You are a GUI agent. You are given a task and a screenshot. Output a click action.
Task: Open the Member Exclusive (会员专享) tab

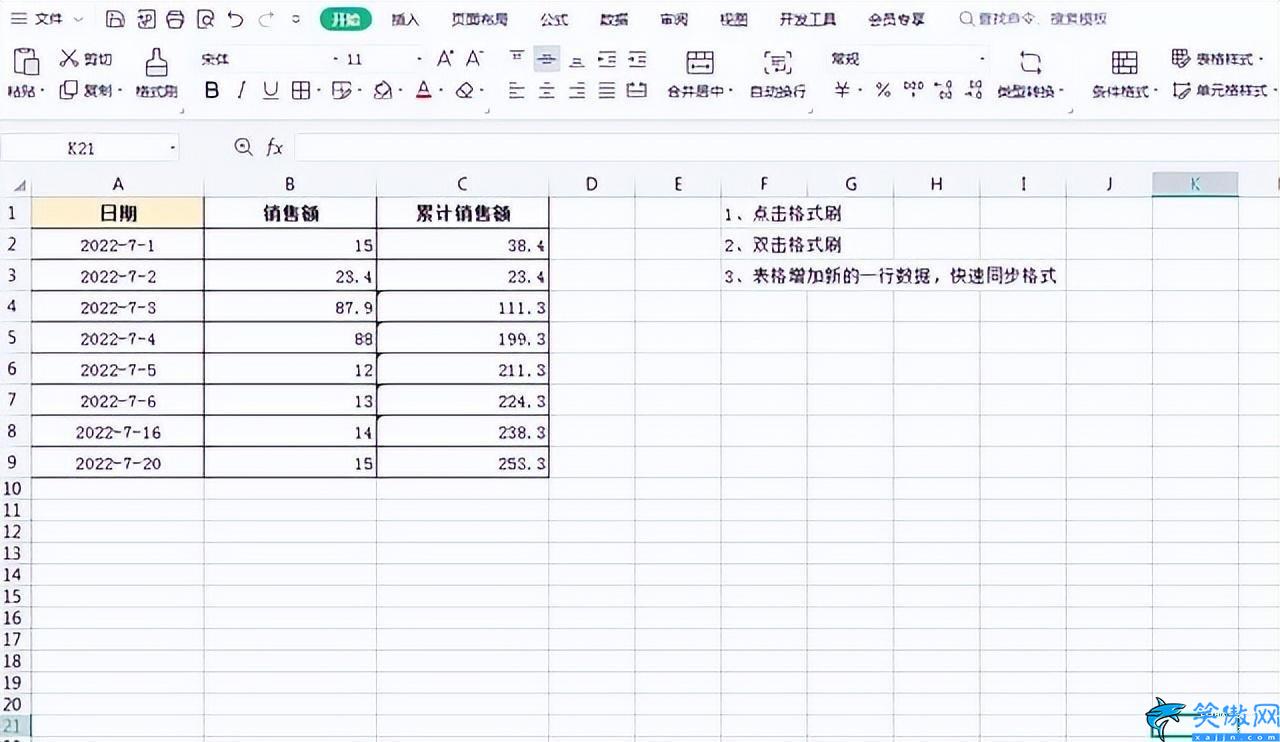(x=896, y=19)
